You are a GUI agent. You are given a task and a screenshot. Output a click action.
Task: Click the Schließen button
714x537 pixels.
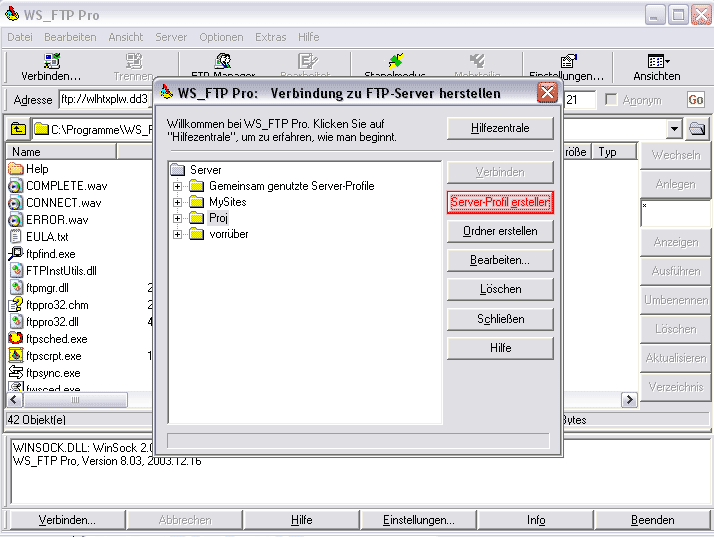pos(500,319)
